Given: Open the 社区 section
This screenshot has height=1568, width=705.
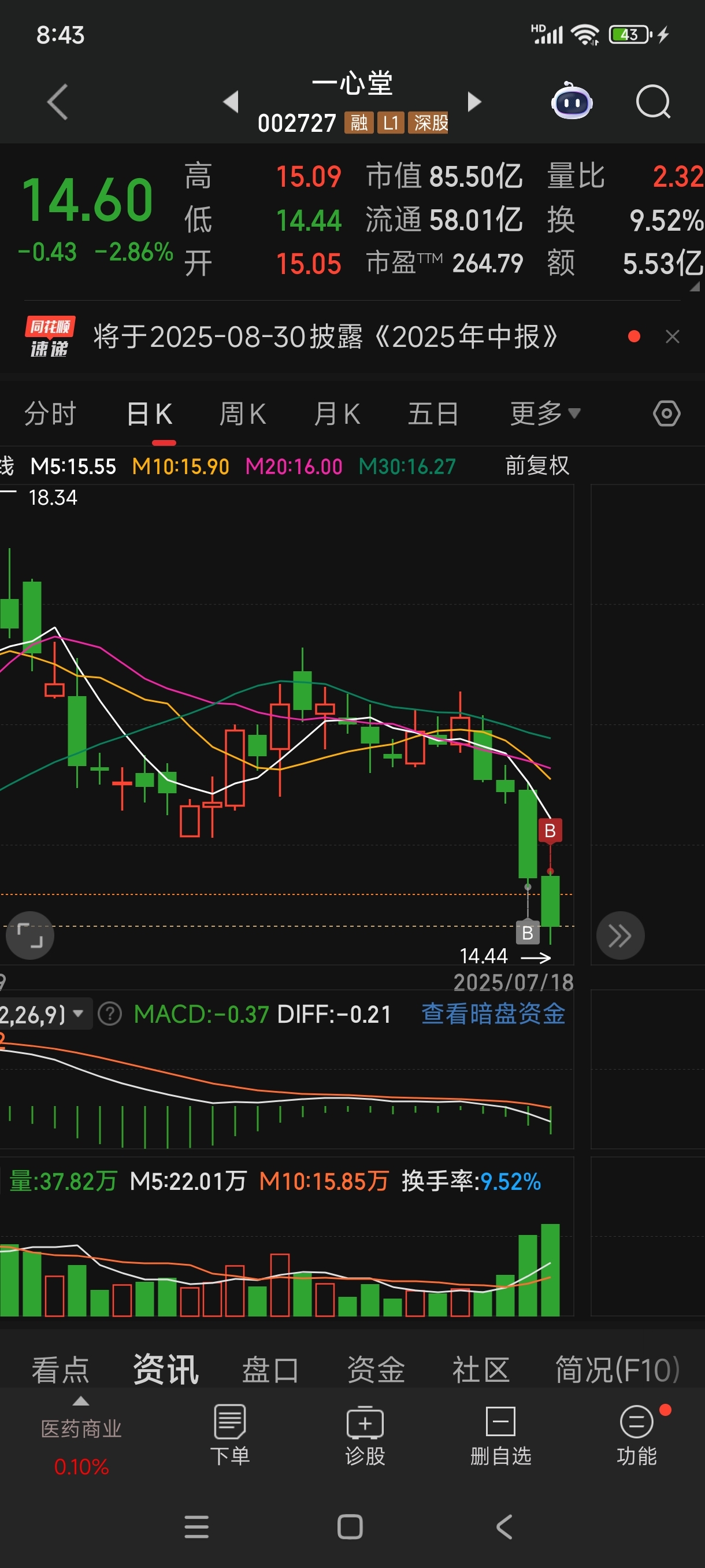Looking at the screenshot, I should pos(481,1370).
